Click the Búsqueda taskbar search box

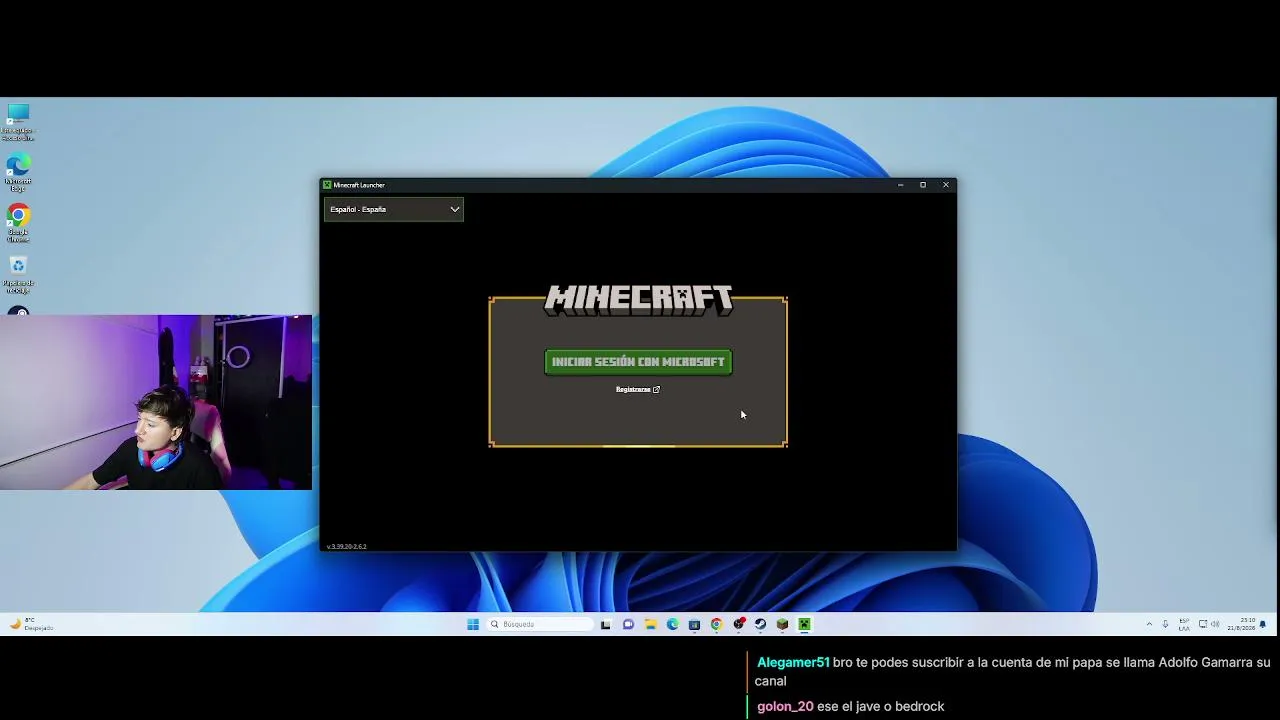click(x=540, y=624)
